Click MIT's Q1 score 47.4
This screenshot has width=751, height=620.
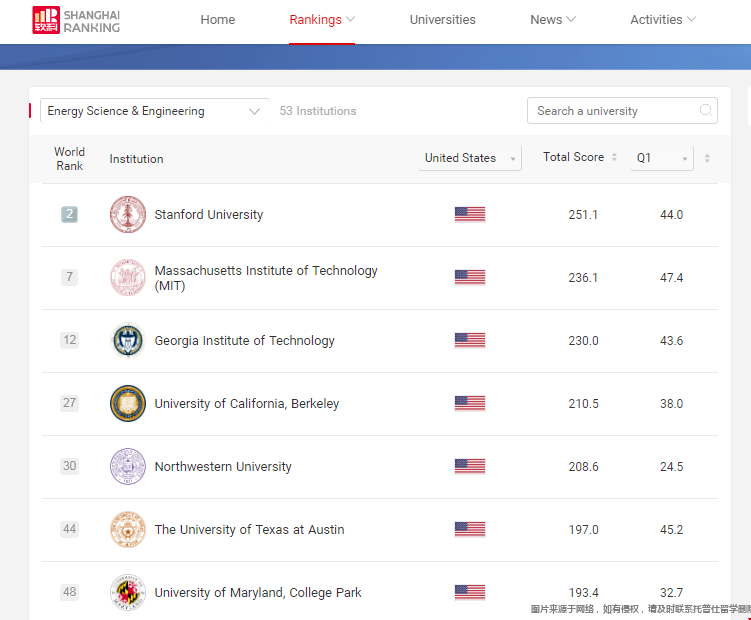click(671, 278)
